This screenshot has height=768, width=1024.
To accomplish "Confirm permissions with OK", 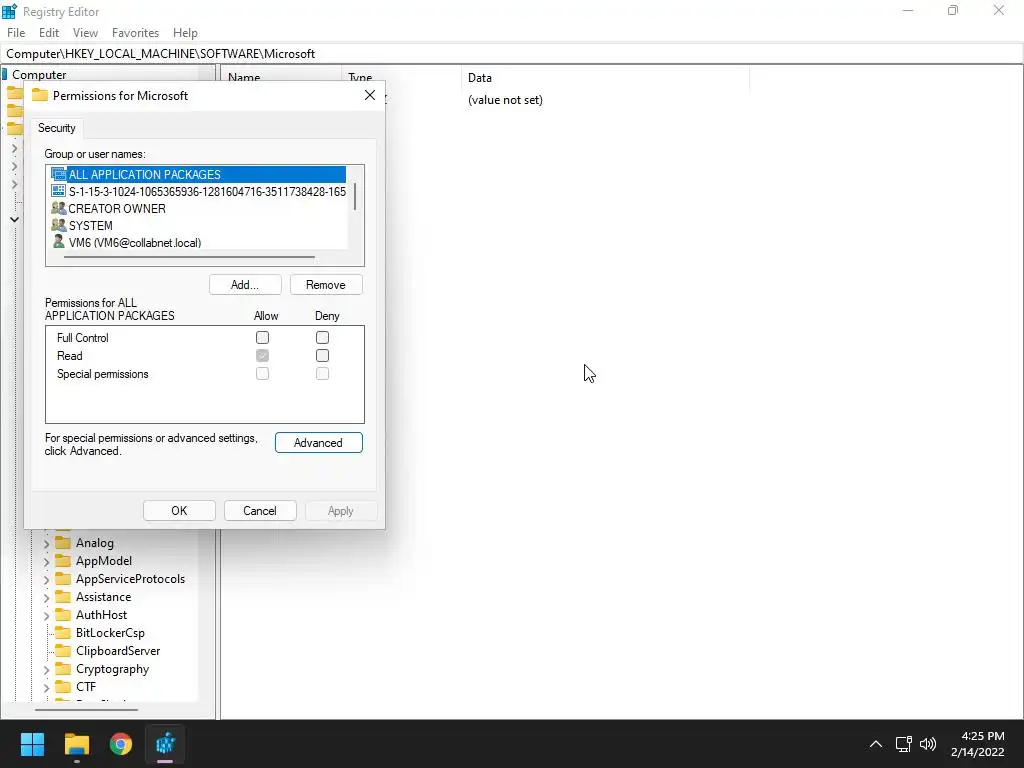I will click(179, 511).
